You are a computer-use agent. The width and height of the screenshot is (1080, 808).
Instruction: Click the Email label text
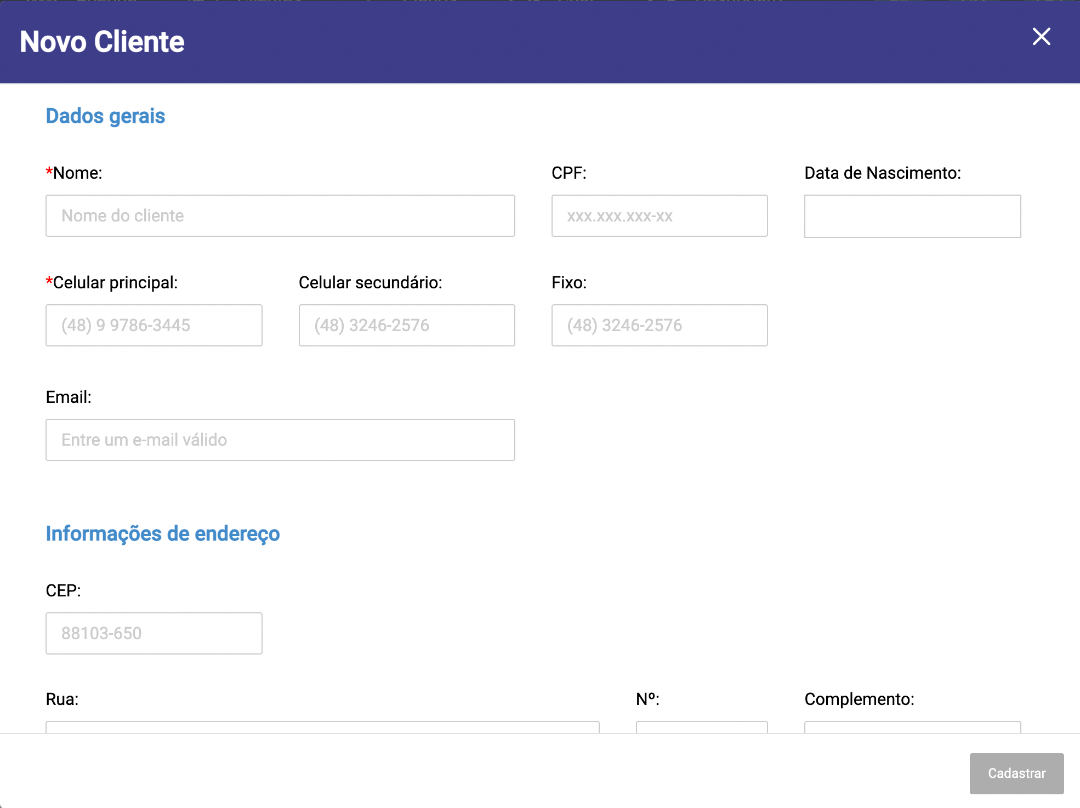pyautogui.click(x=68, y=397)
